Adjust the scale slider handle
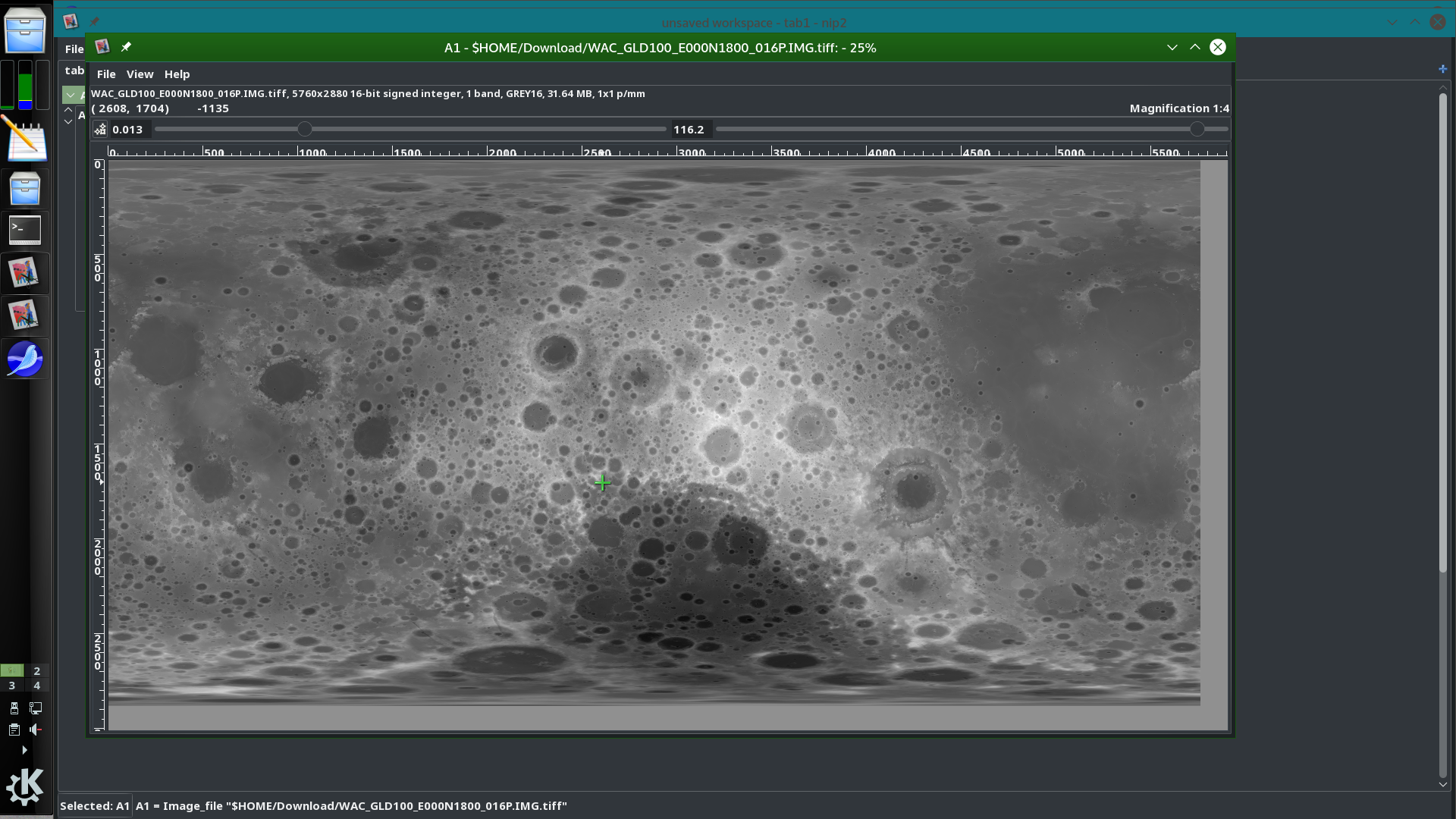Viewport: 1456px width, 819px height. 305,130
